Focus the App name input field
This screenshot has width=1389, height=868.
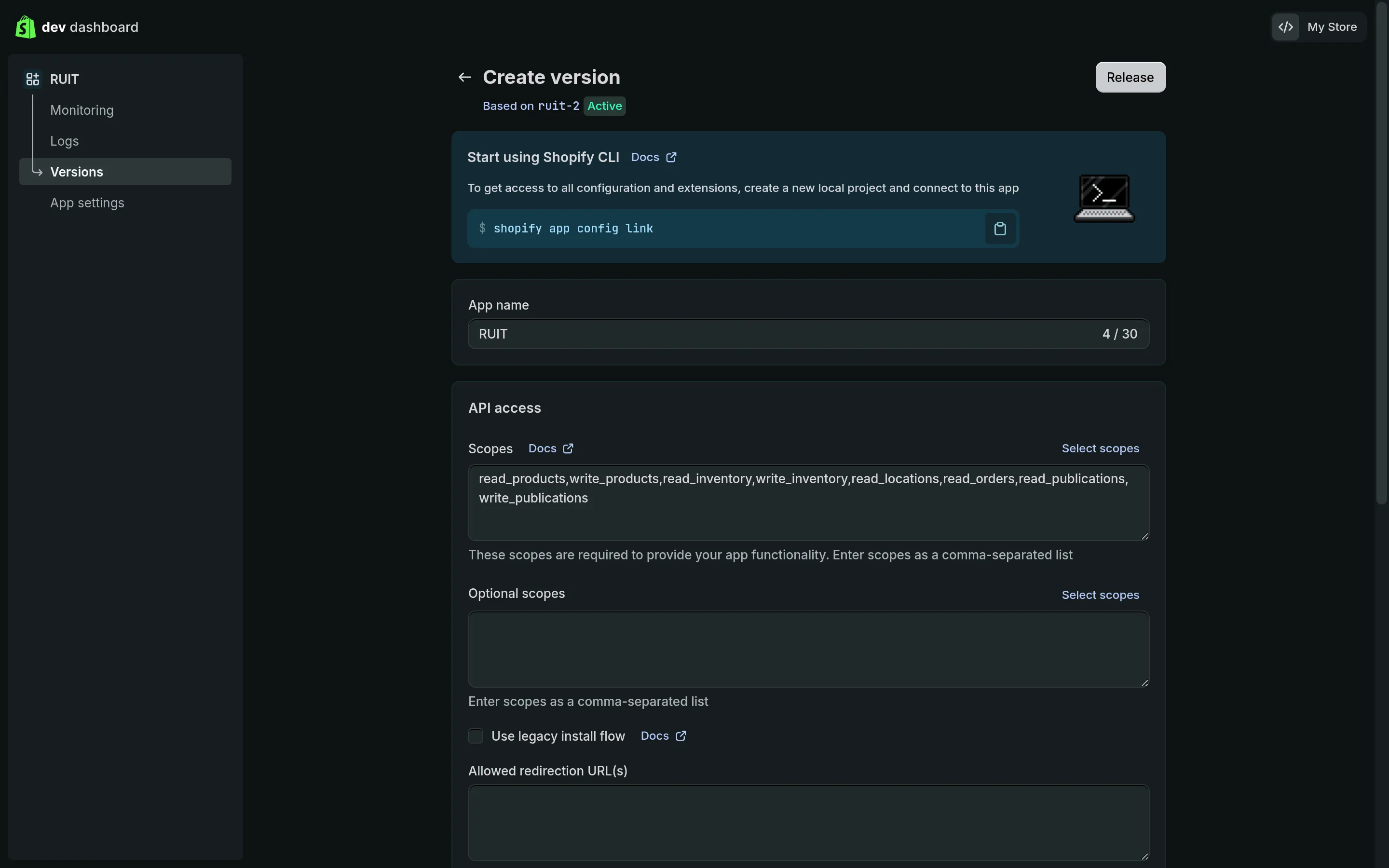[x=808, y=334]
